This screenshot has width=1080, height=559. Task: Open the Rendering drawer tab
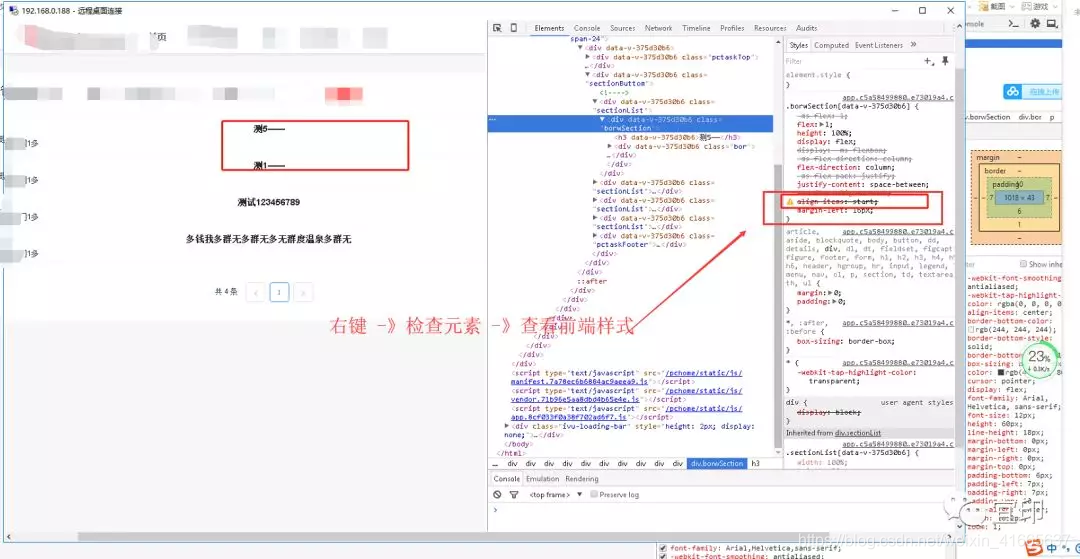coord(582,478)
